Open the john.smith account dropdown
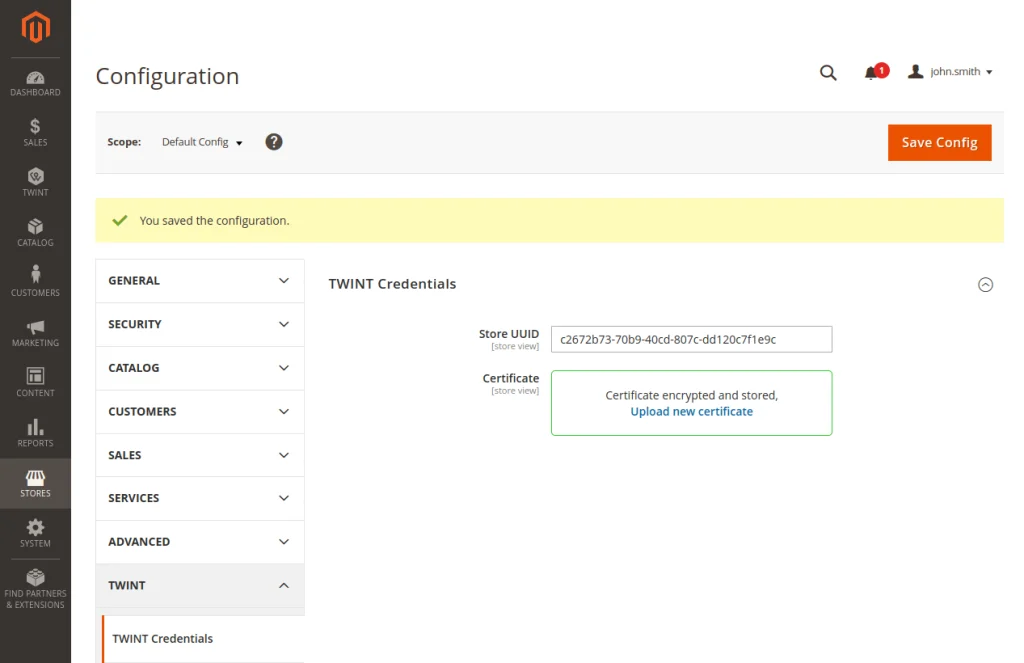This screenshot has width=1024, height=663. tap(950, 72)
